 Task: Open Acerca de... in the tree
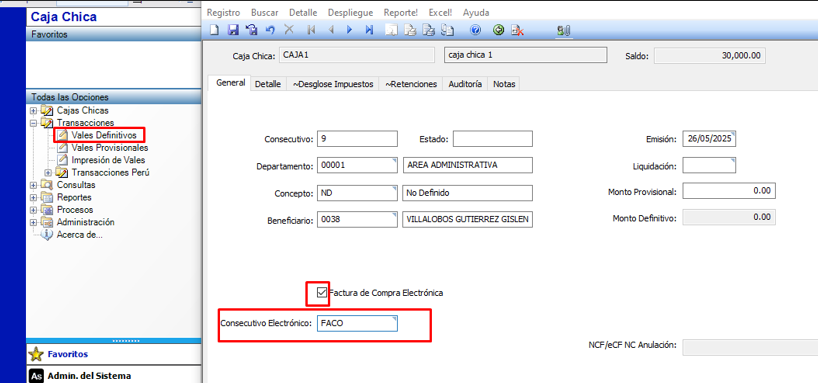[79, 235]
